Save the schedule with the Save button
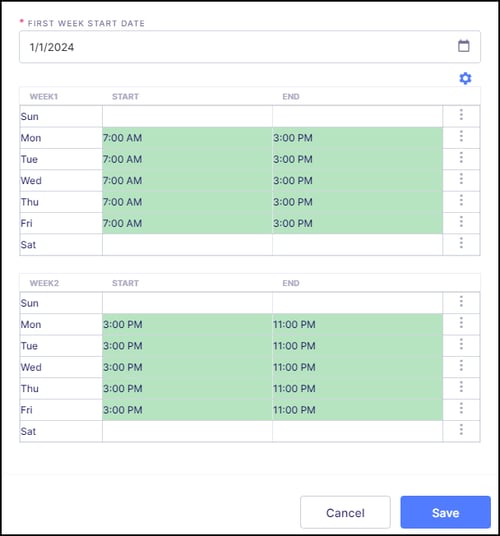The image size is (500, 536). [x=446, y=512]
